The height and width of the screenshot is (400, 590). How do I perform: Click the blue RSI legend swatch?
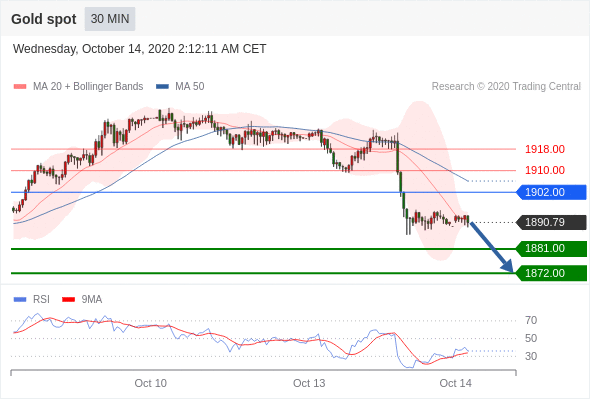click(20, 300)
